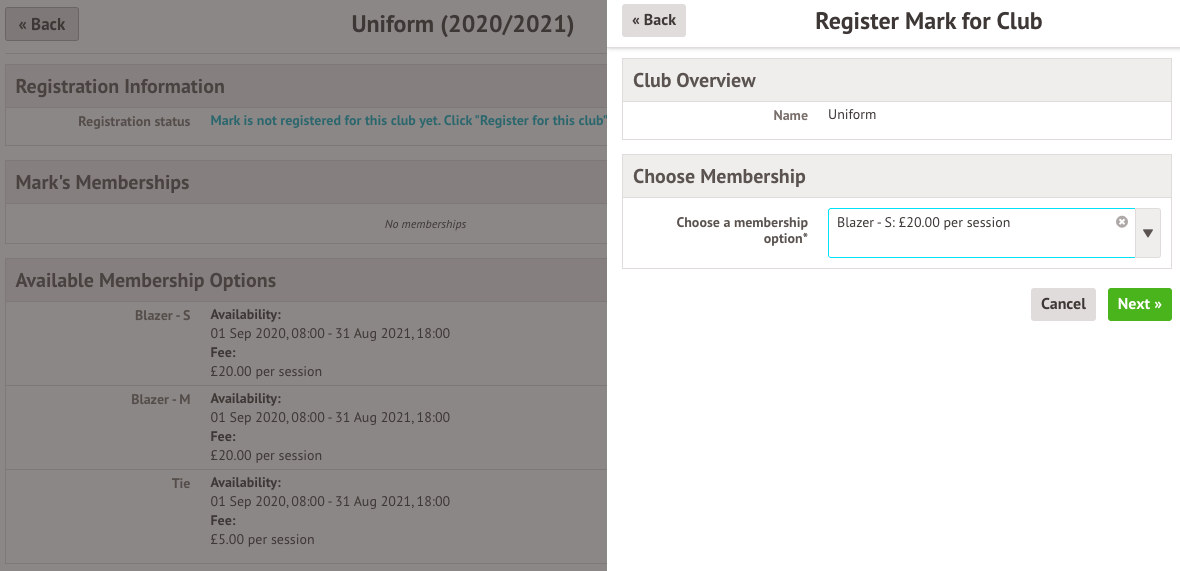Click the Registration Information section header
Viewport: 1180px width, 571px height.
pyautogui.click(x=120, y=86)
